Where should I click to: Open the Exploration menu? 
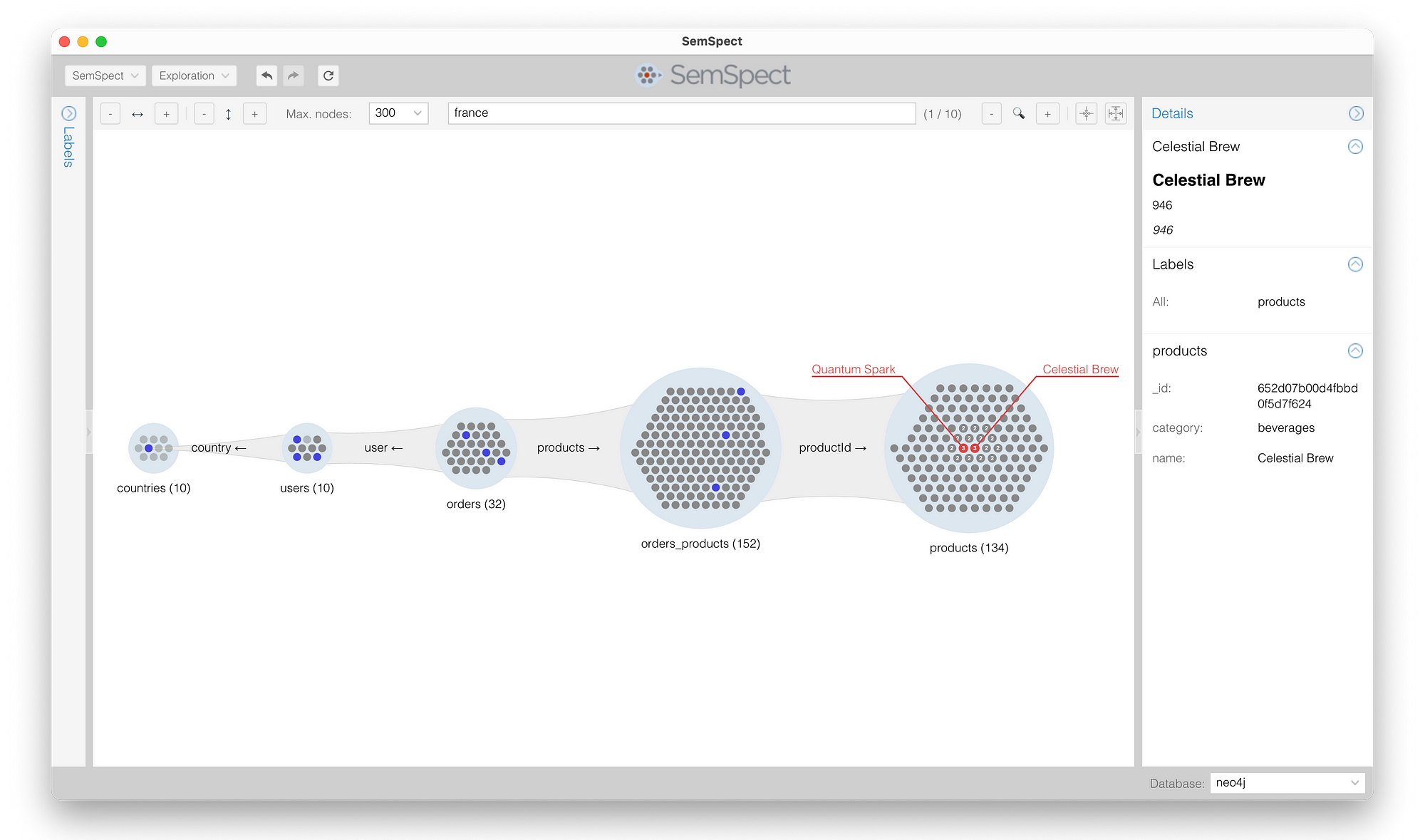[x=194, y=76]
